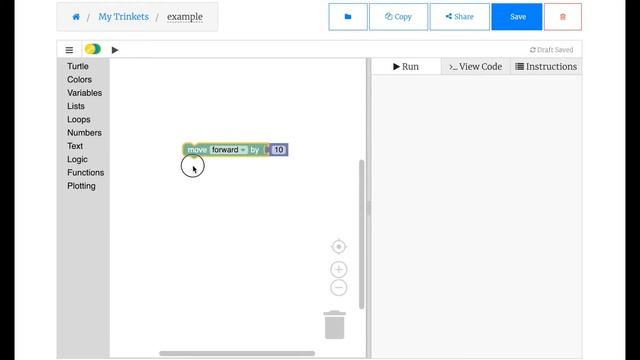Open the folder button in top bar

pos(348,17)
